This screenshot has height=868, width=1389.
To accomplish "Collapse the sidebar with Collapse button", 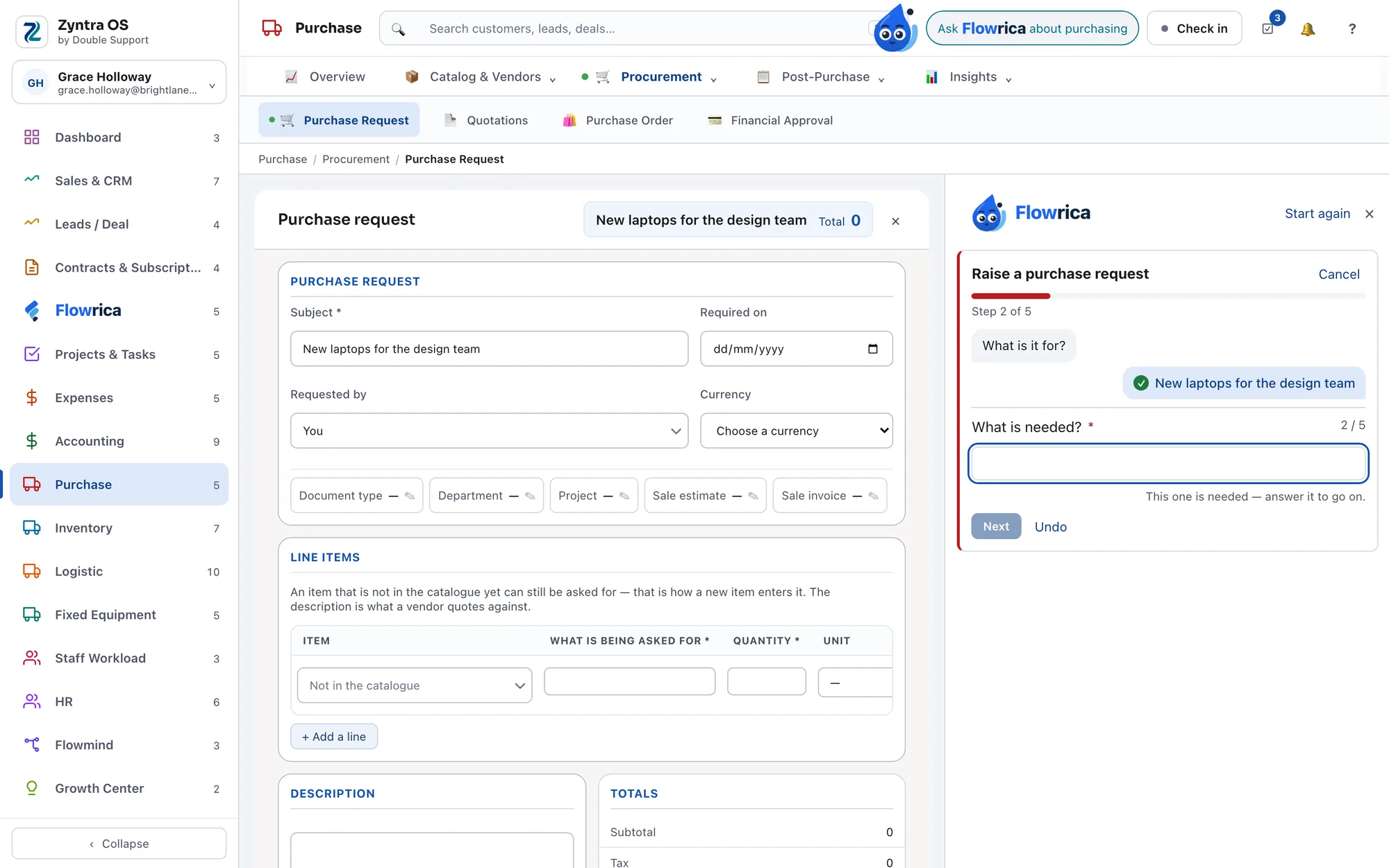I will click(x=119, y=844).
